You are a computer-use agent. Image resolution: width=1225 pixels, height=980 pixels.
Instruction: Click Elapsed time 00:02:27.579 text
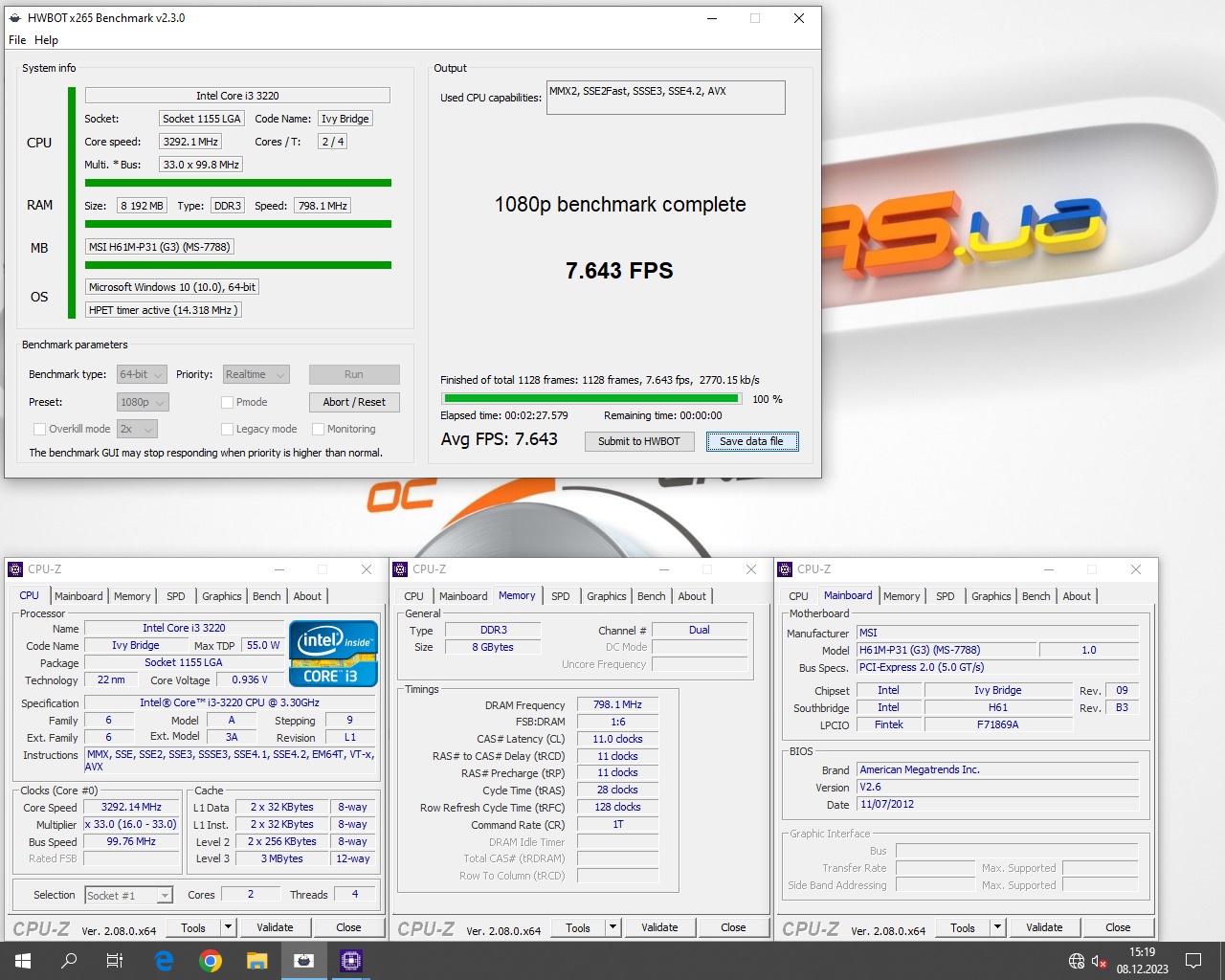tap(504, 415)
